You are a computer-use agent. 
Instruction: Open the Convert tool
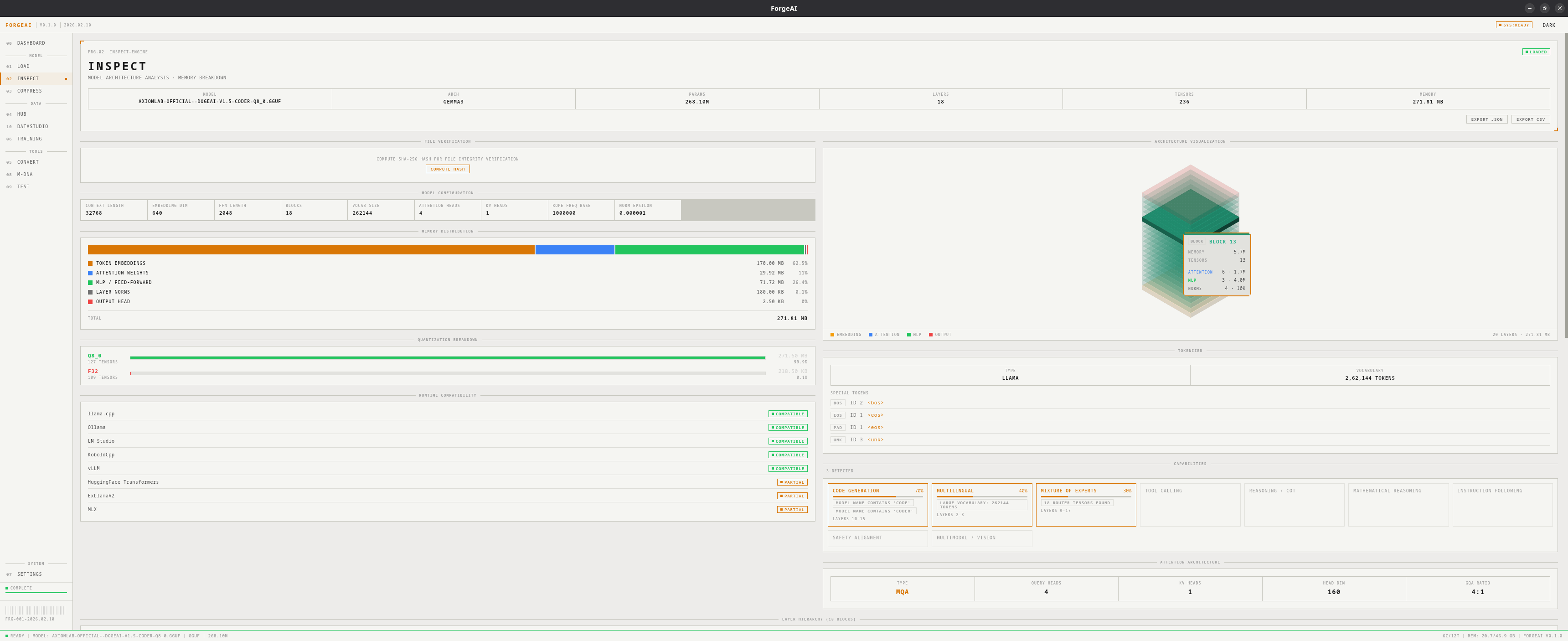point(36,162)
